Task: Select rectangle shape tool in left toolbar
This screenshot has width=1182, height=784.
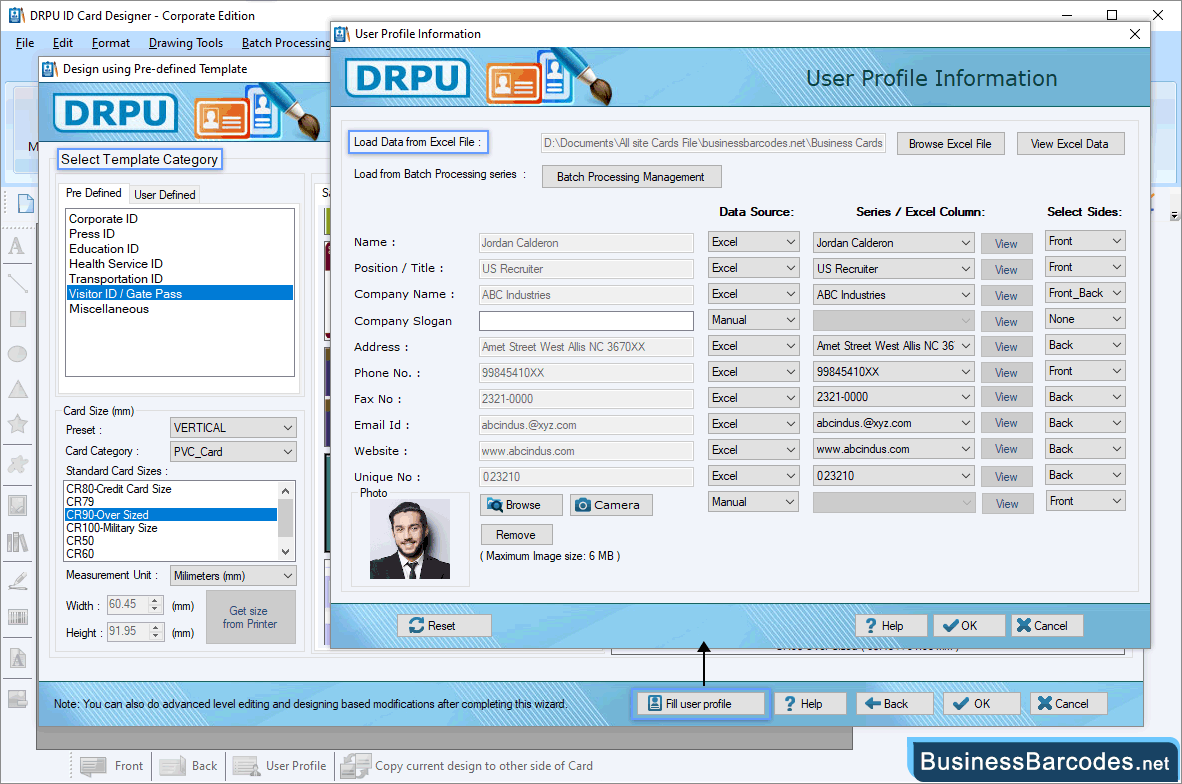Action: point(17,319)
